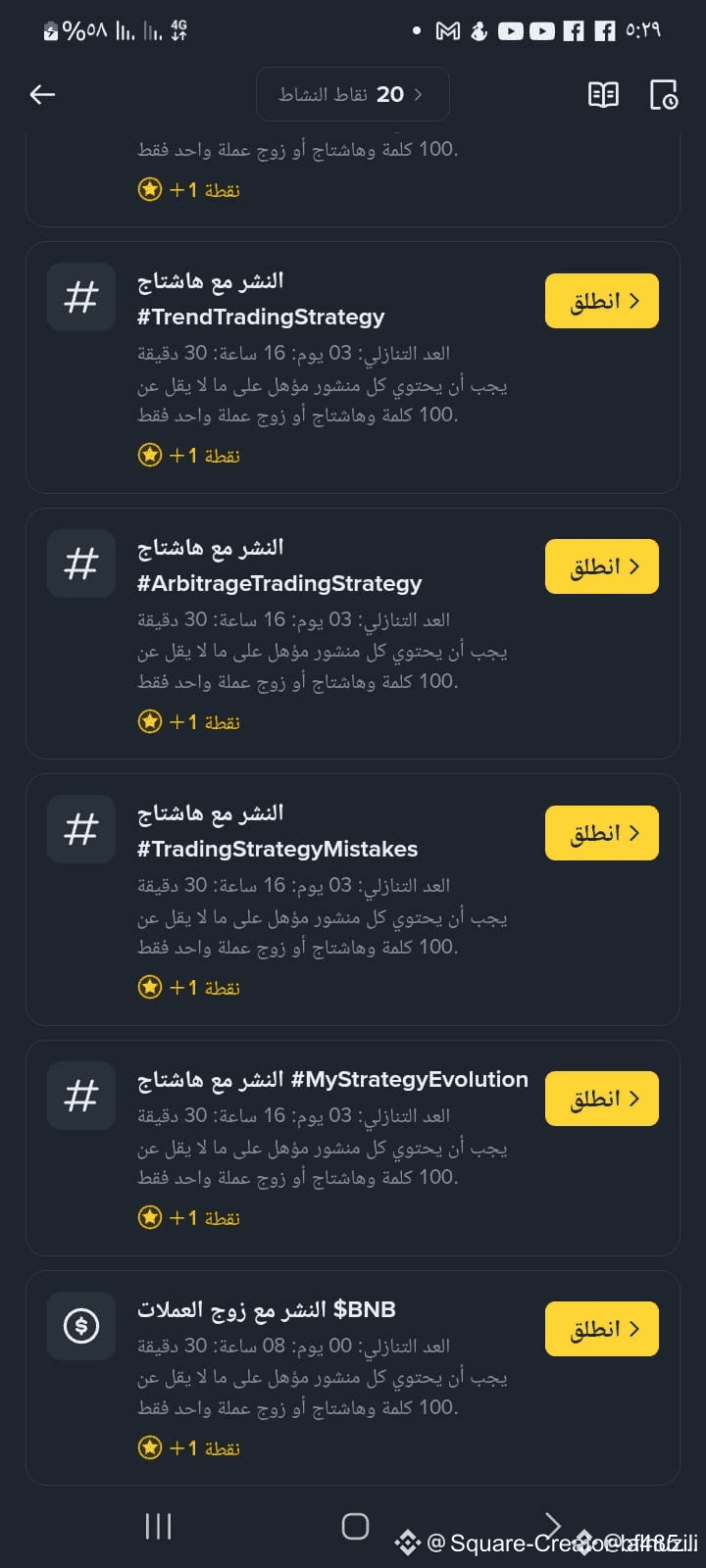Tap star point icon under #TrendTradingStrategy task

click(150, 456)
